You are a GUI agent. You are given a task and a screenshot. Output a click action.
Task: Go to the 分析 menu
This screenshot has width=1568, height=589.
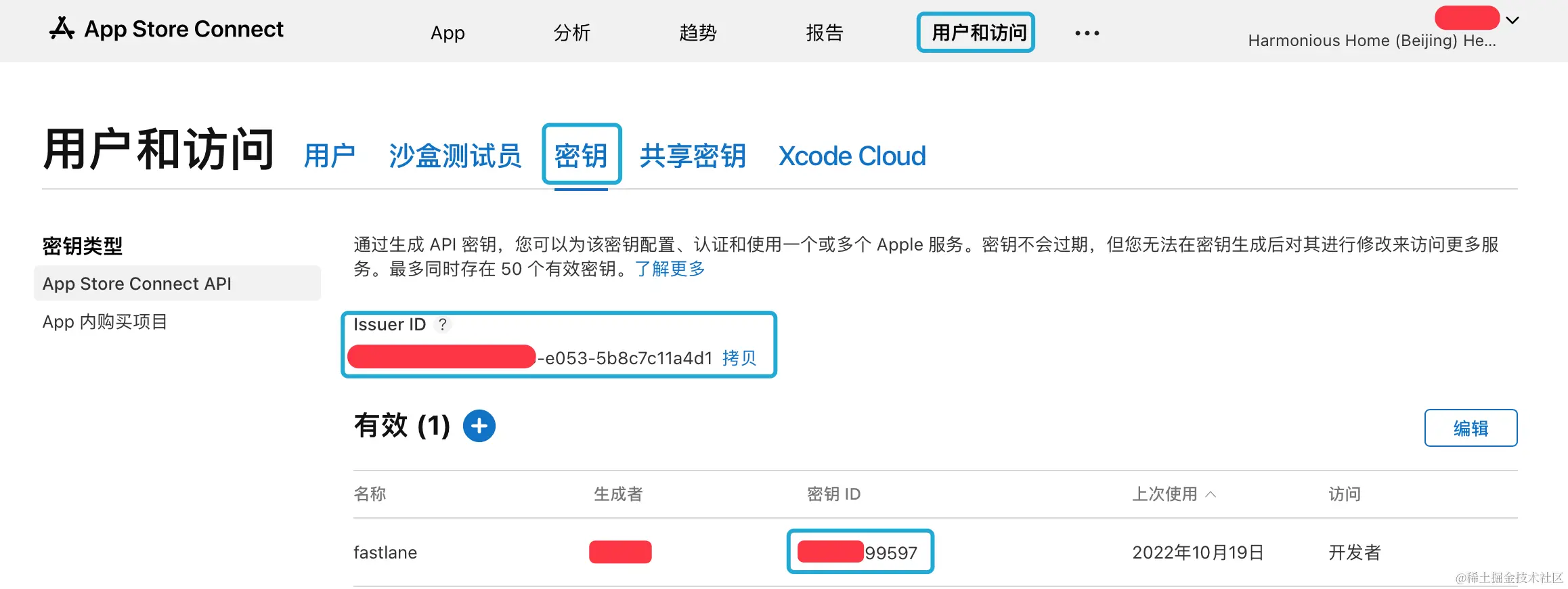572,32
